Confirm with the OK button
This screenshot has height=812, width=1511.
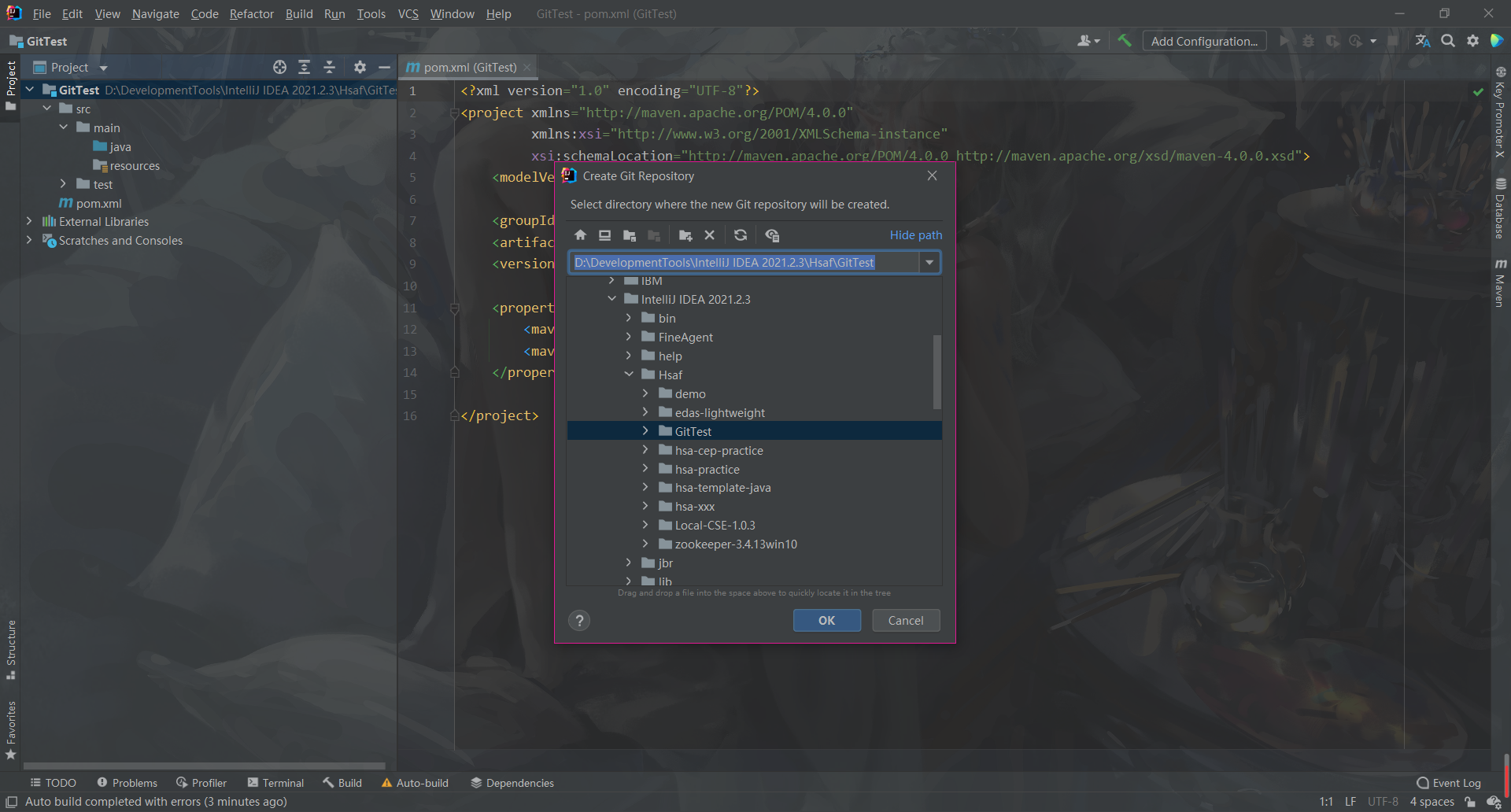pos(826,621)
